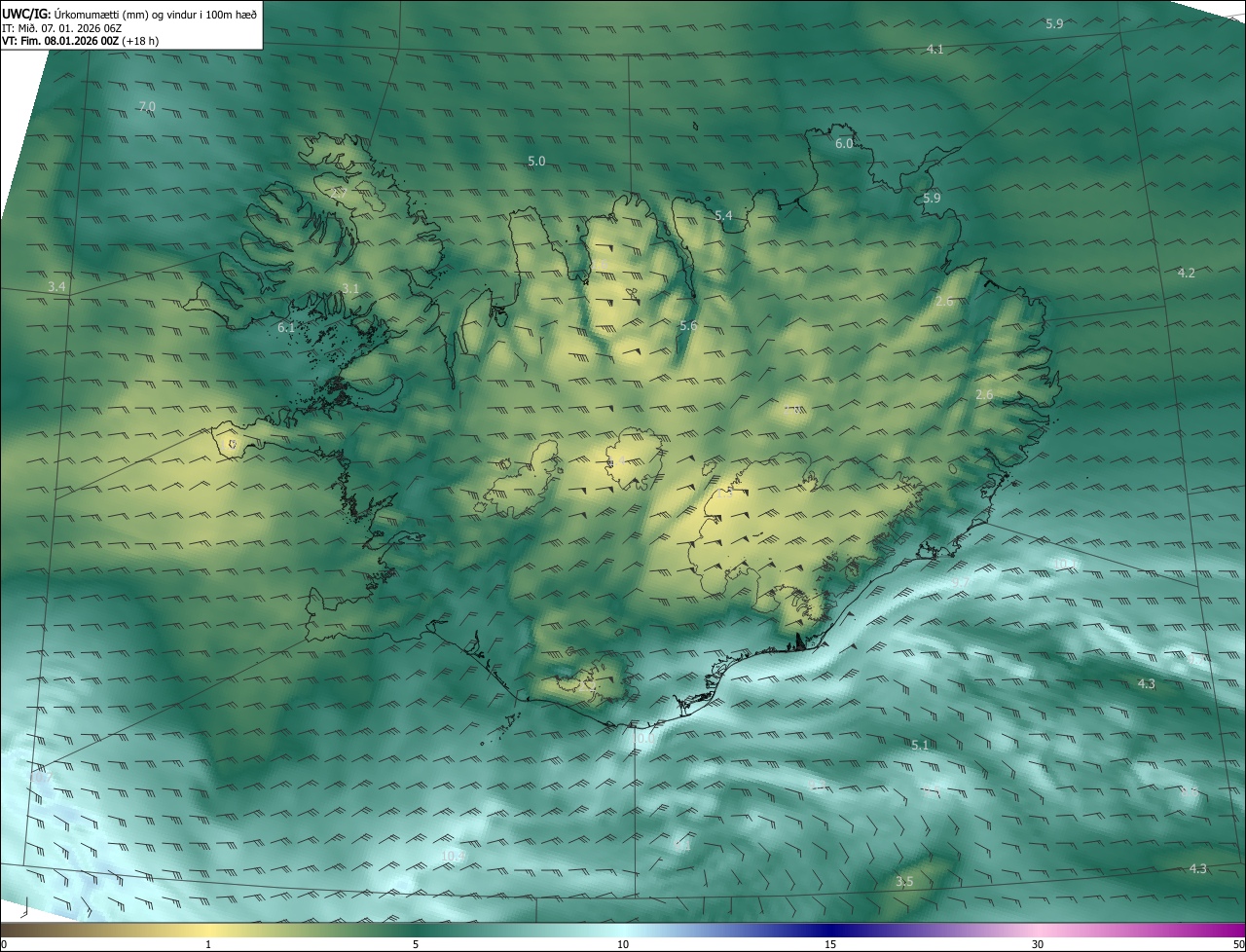This screenshot has height=952, width=1246.
Task: Click the 3.4 value label on the map
Action: 56,286
